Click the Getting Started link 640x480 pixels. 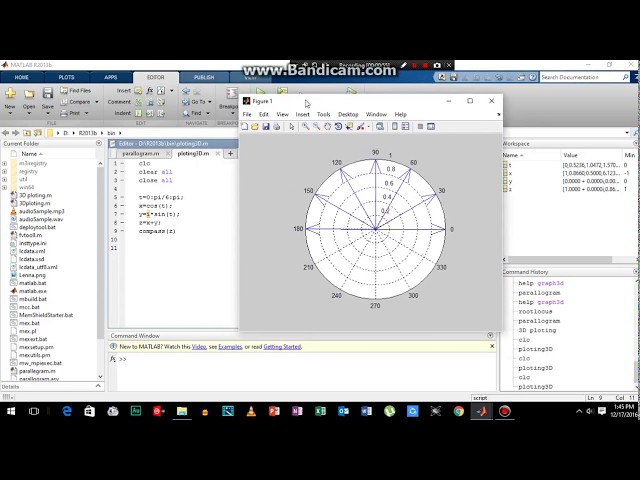pos(282,347)
